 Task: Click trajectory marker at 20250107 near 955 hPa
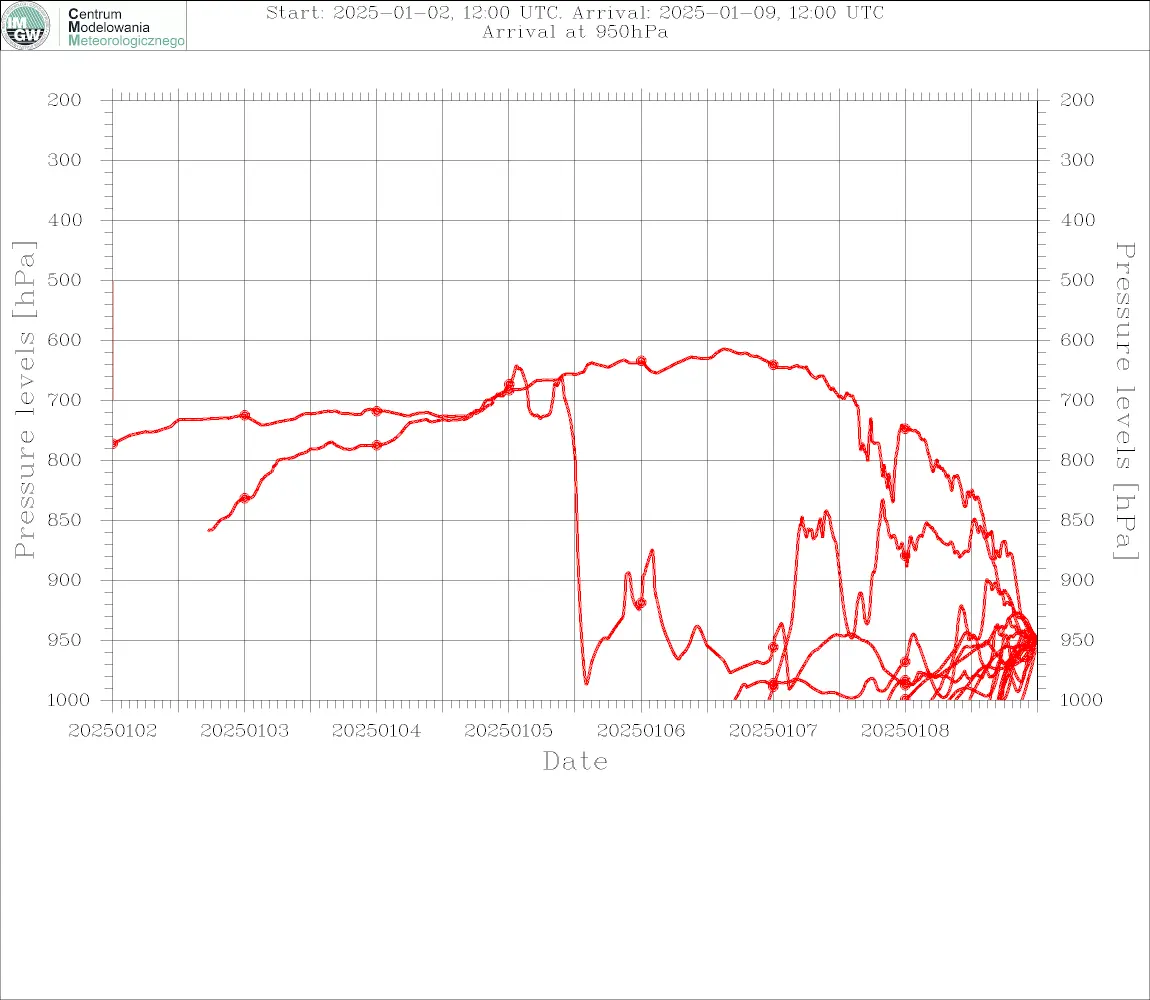(773, 647)
